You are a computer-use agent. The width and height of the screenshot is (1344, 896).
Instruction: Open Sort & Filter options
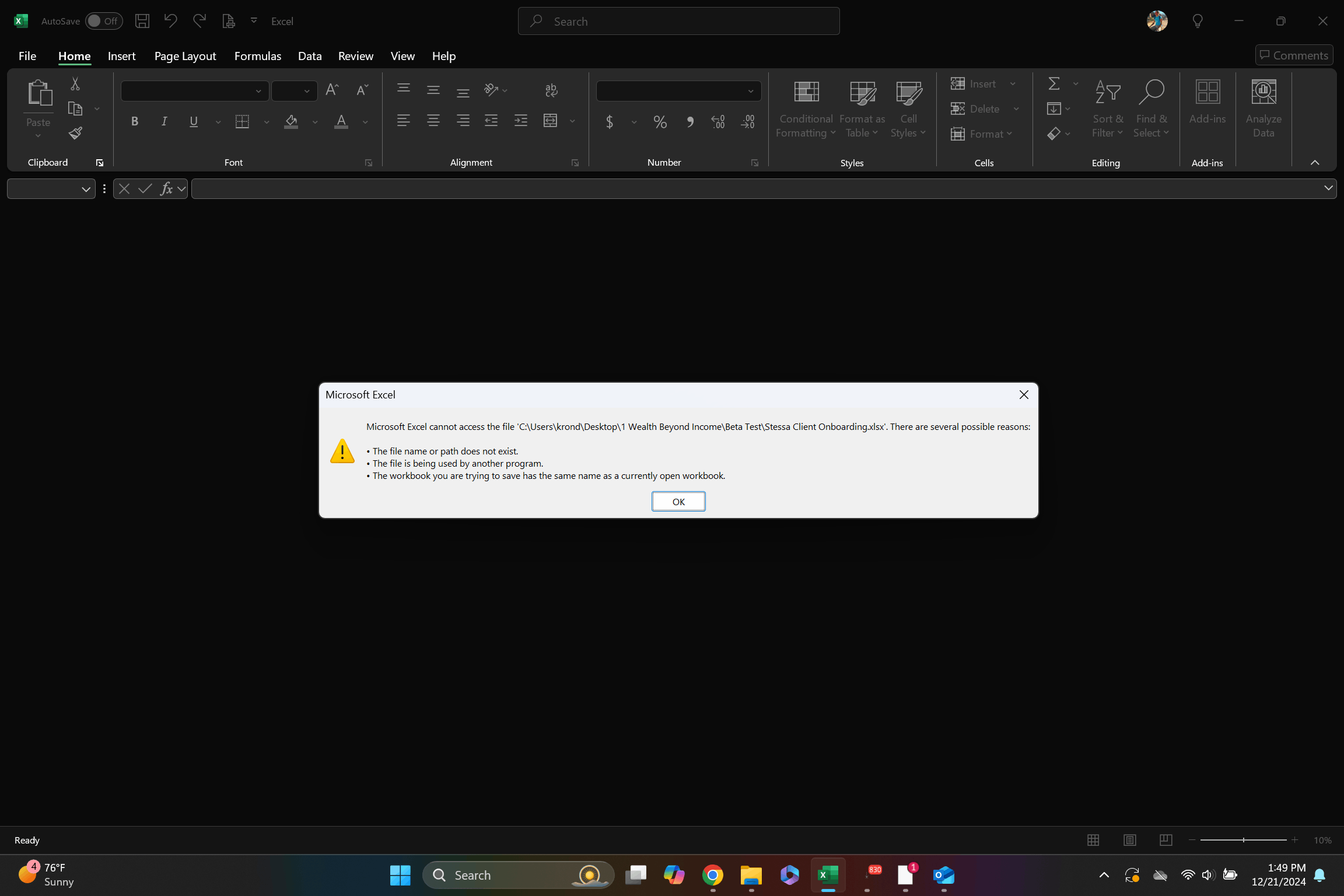(x=1107, y=108)
